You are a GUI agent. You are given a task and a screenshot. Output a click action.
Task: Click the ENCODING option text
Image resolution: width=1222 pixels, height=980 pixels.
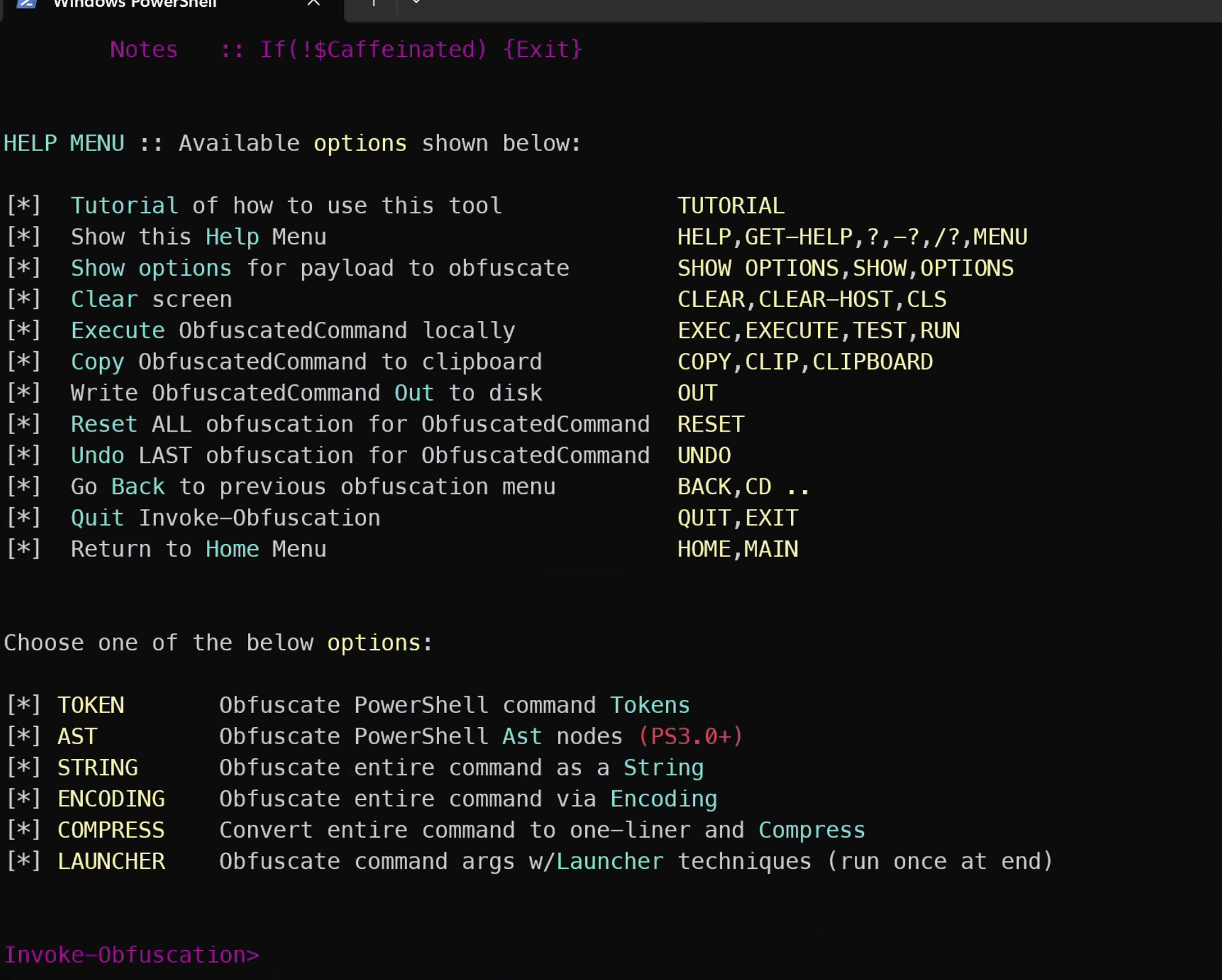[111, 799]
